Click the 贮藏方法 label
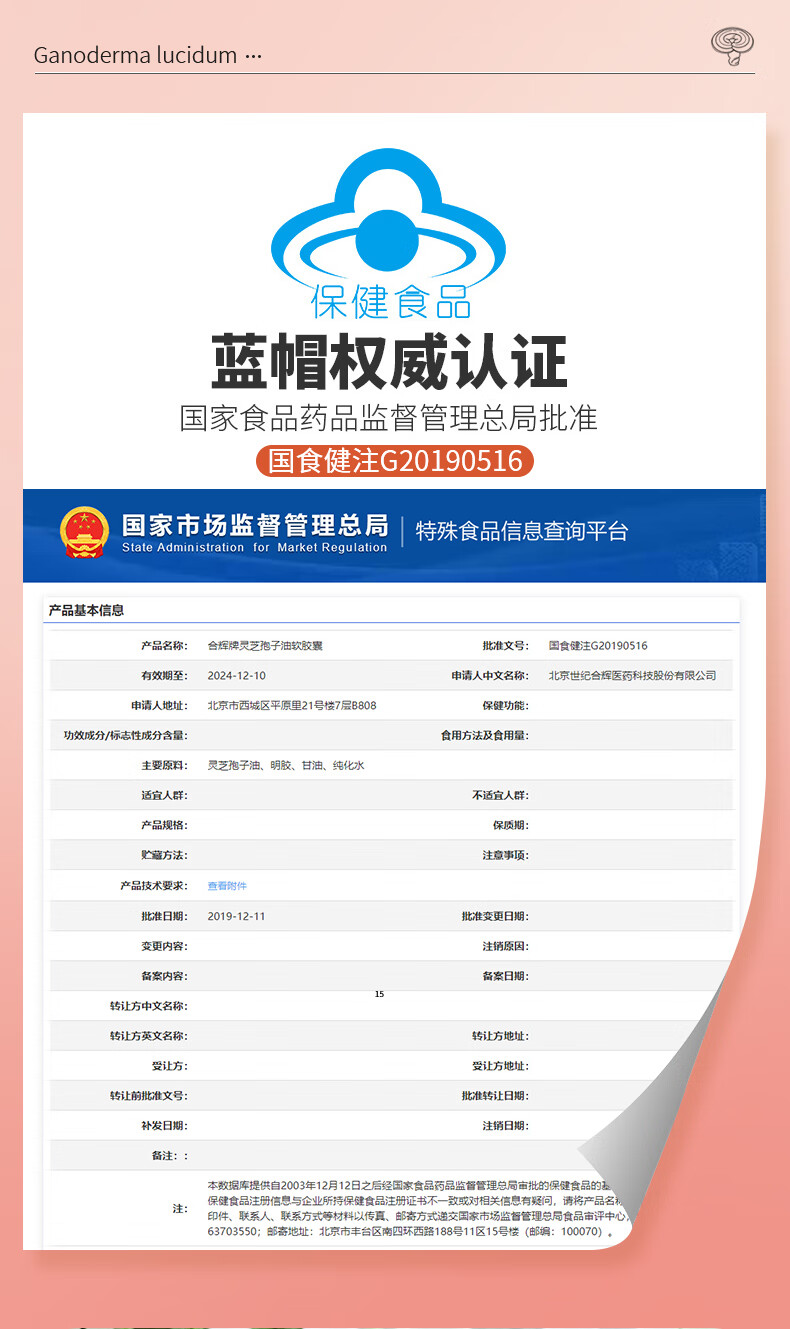 tap(164, 856)
